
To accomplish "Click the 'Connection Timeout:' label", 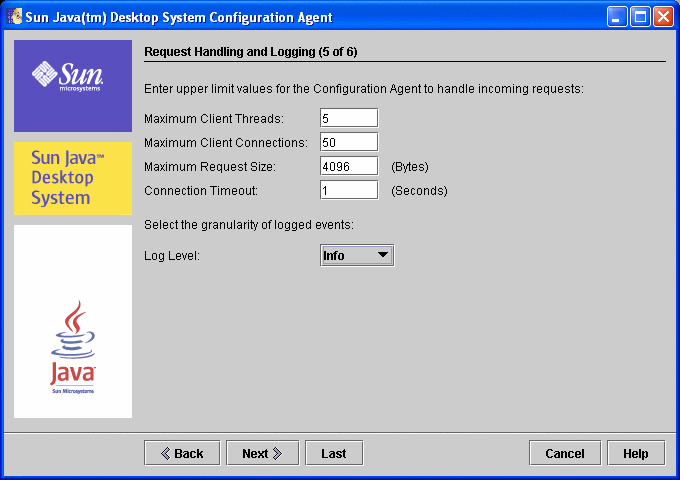I will click(x=201, y=191).
